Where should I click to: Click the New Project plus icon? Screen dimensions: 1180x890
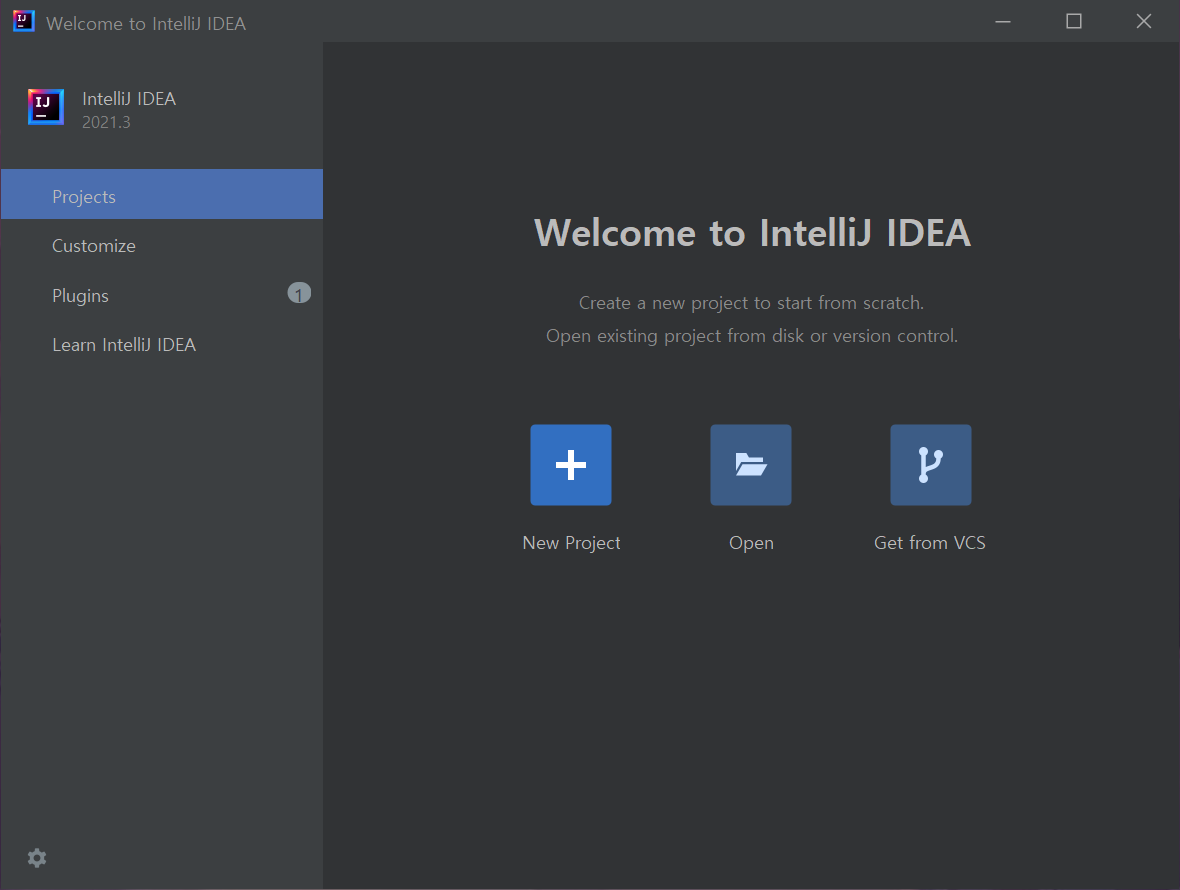[x=570, y=465]
